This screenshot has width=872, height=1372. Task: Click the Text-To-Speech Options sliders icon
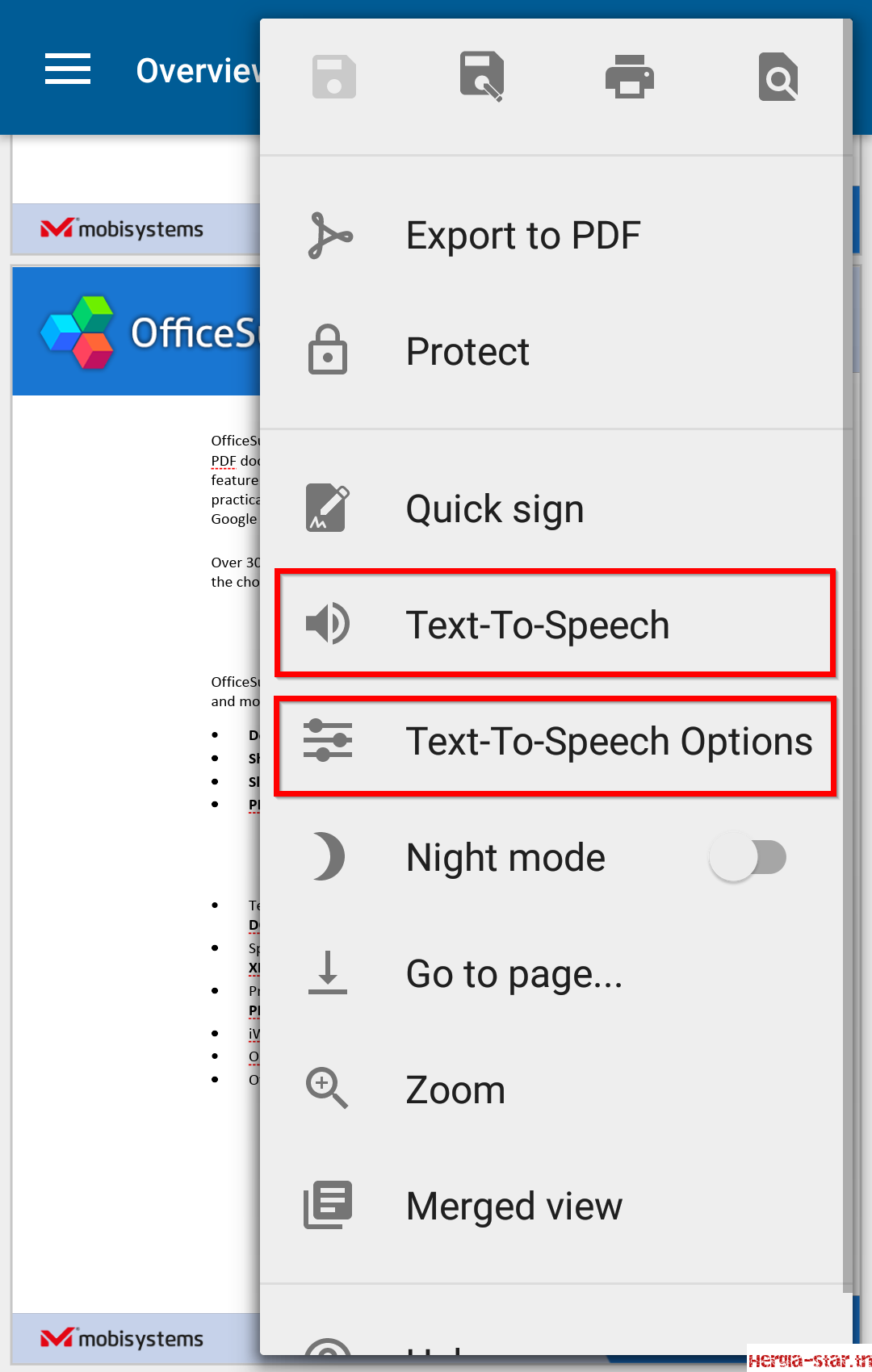tap(328, 740)
